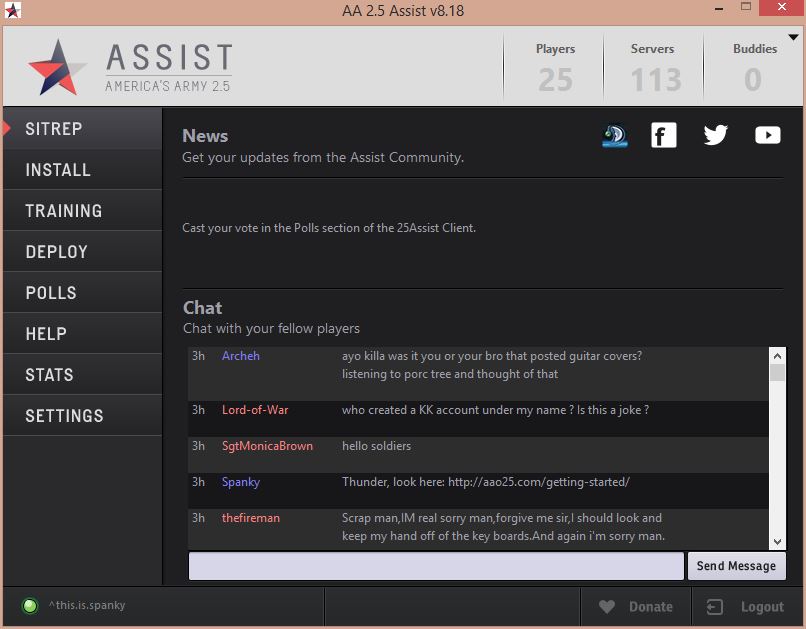The width and height of the screenshot is (806, 629).
Task: Open the POLLS section
Action: (83, 293)
